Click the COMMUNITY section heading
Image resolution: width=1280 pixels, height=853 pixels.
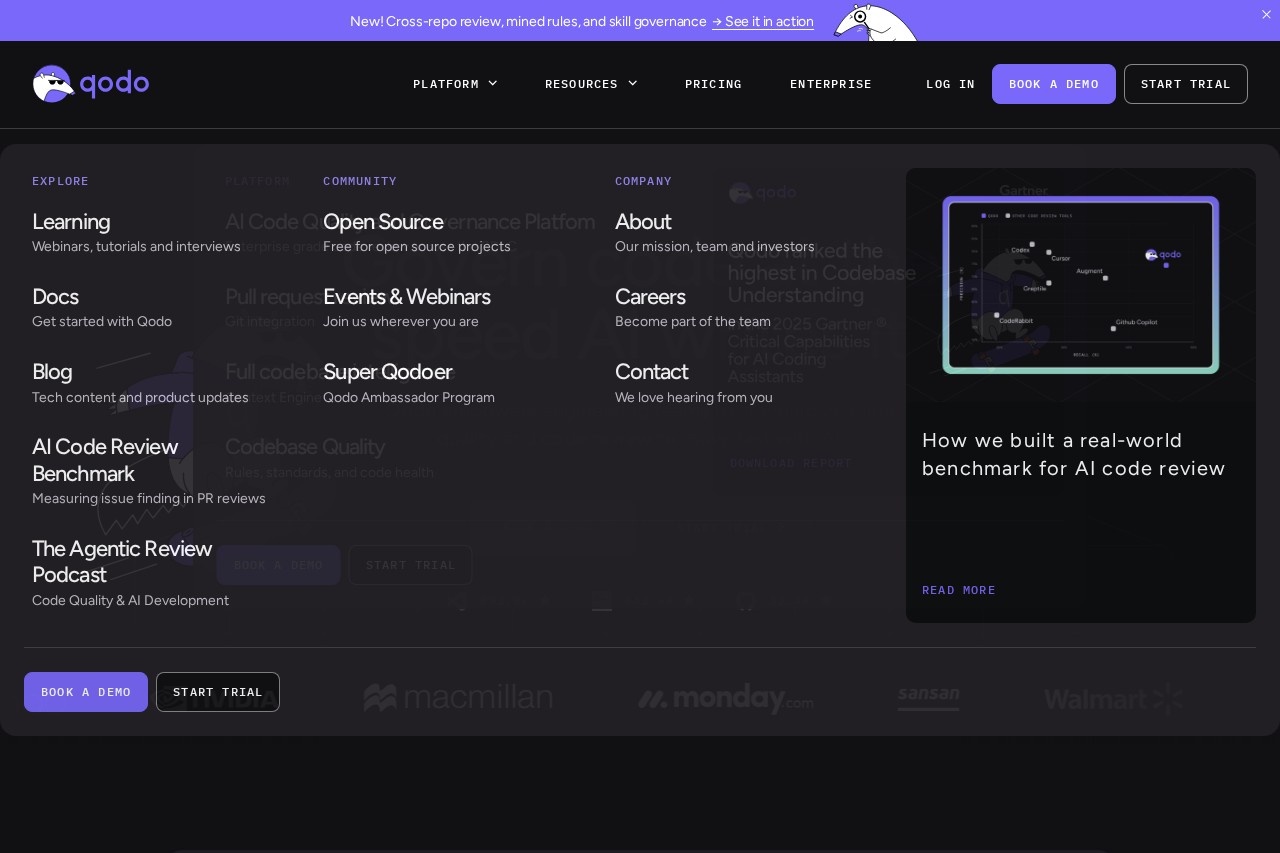point(360,181)
